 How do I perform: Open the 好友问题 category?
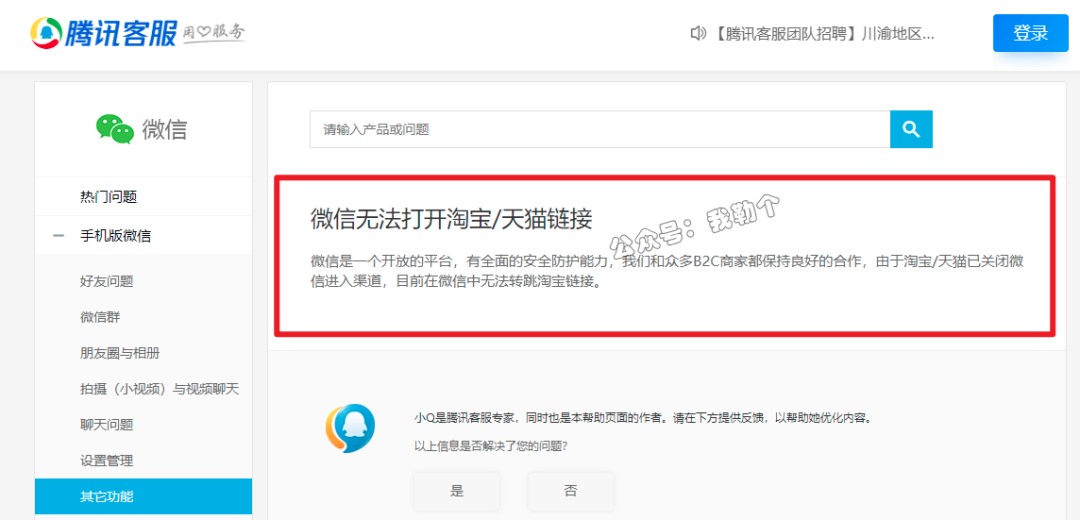pyautogui.click(x=107, y=281)
